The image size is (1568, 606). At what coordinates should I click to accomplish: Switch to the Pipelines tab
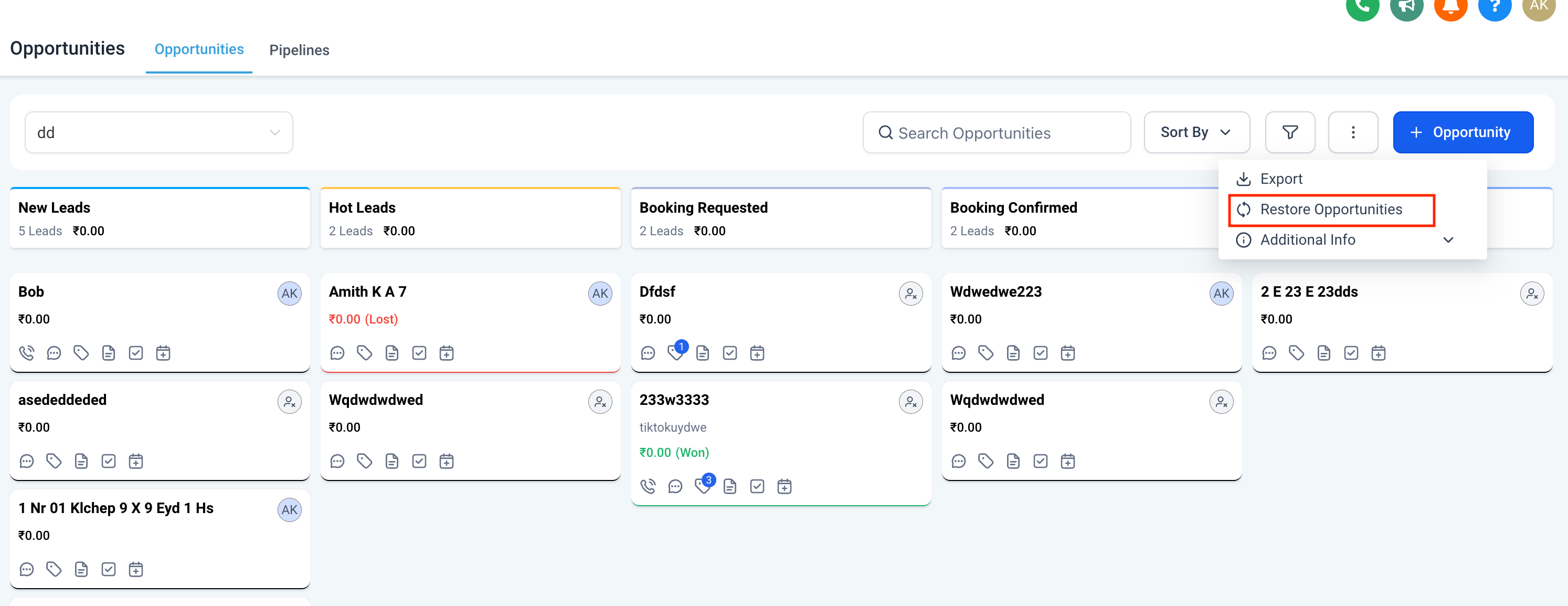299,50
